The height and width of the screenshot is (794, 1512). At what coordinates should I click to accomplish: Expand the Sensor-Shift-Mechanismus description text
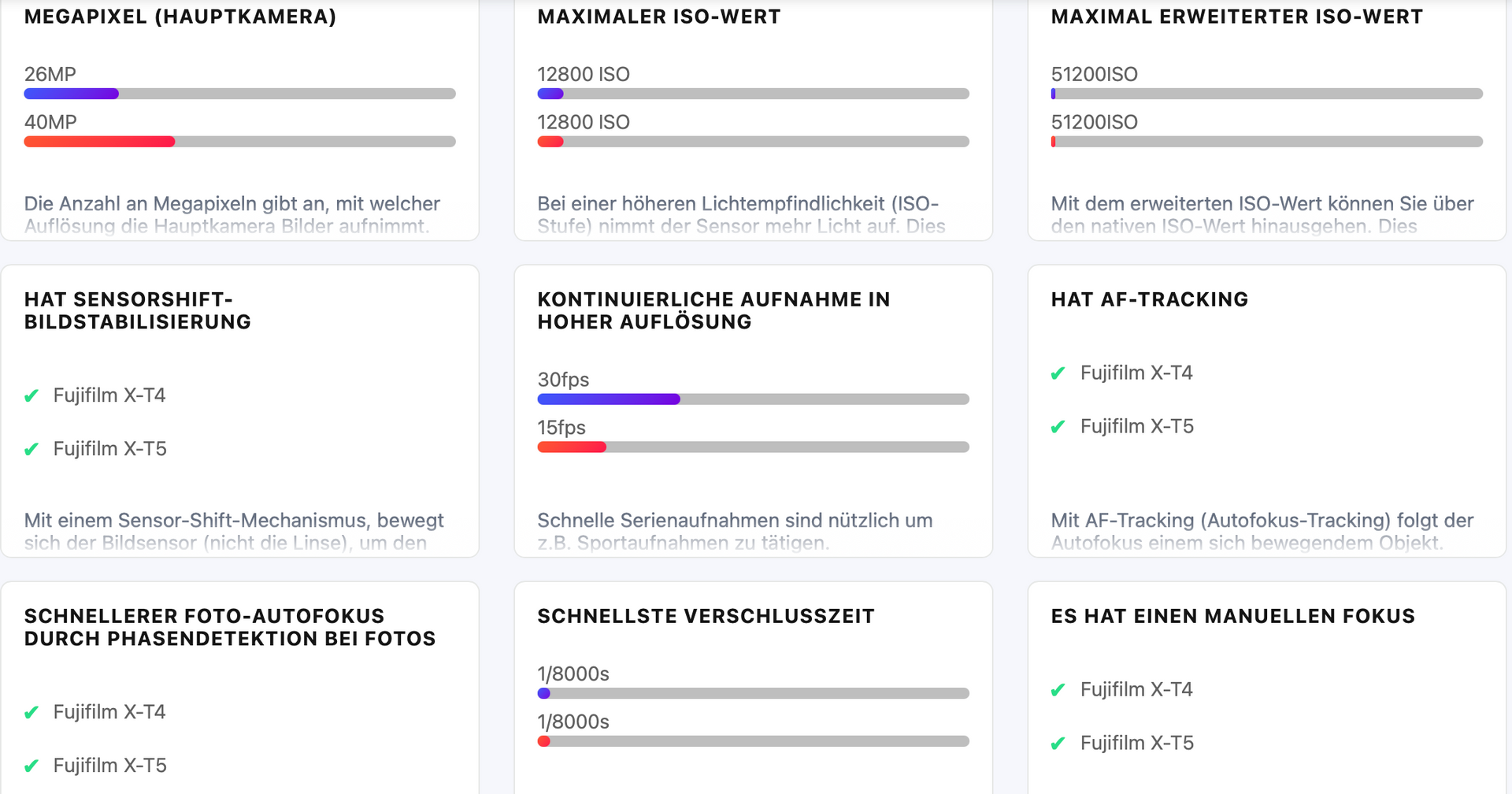(234, 531)
